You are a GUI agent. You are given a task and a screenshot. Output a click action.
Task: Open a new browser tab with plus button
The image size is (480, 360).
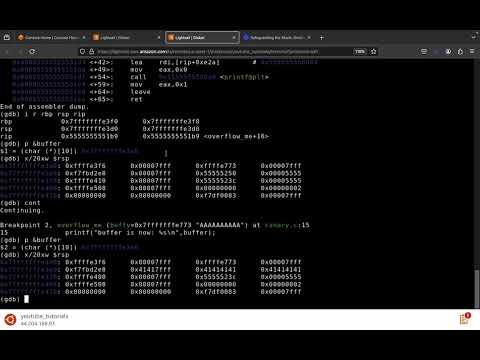pyautogui.click(x=322, y=38)
